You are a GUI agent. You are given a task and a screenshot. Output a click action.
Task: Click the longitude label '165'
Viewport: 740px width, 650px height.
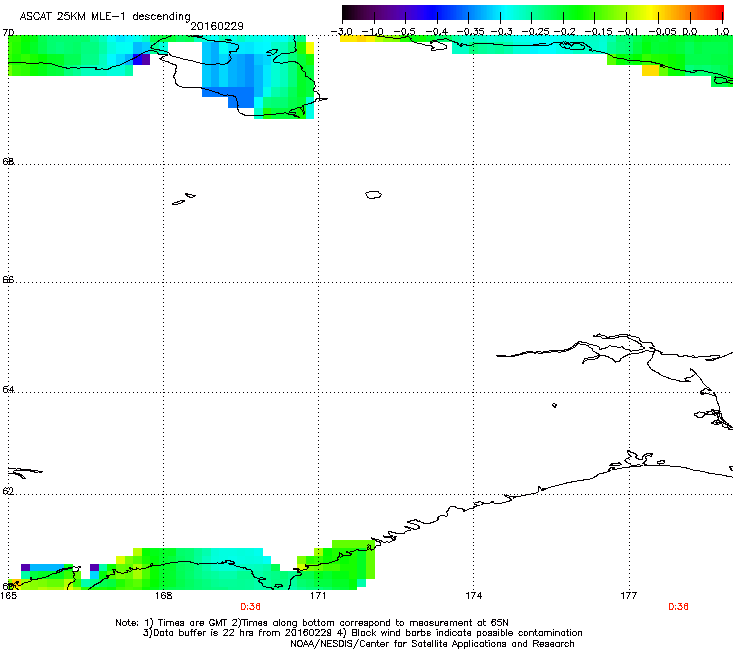pos(8,596)
